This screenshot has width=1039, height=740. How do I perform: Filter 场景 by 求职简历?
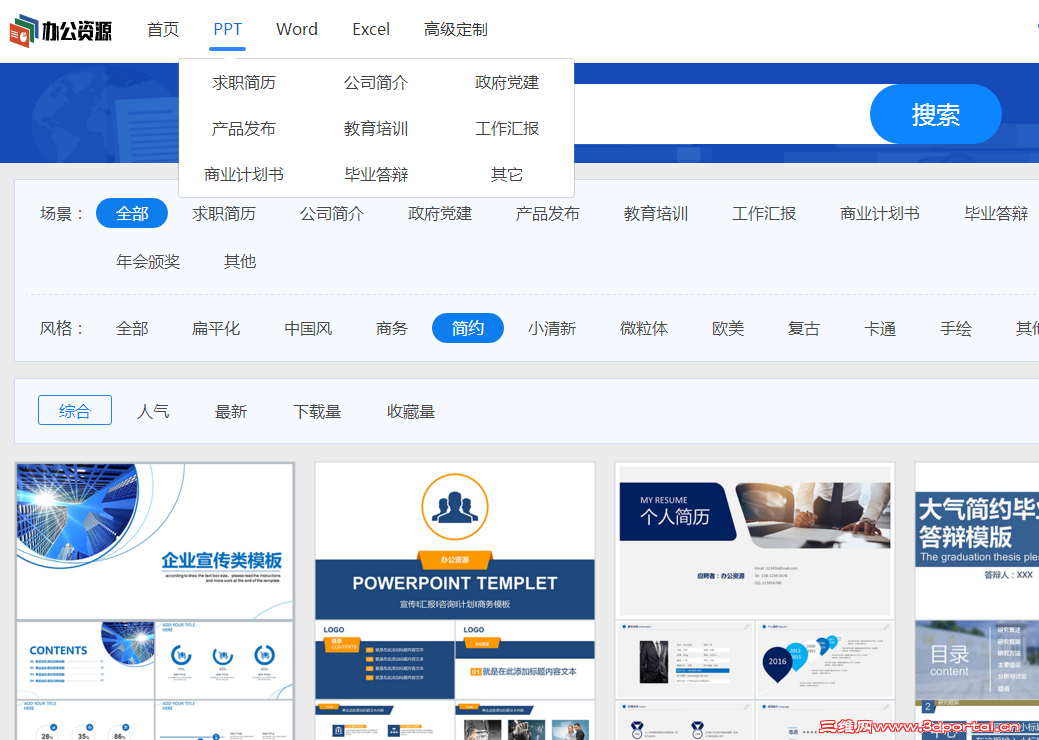(224, 213)
